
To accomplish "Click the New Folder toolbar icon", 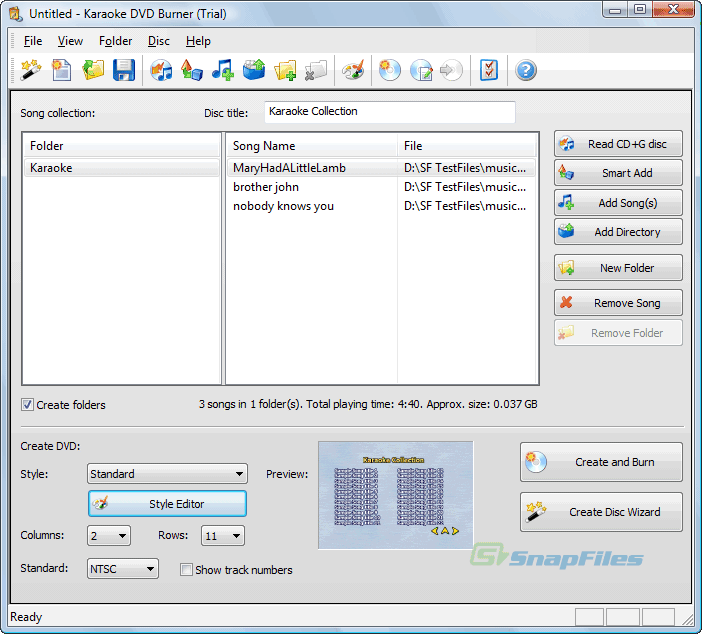I will [x=285, y=70].
